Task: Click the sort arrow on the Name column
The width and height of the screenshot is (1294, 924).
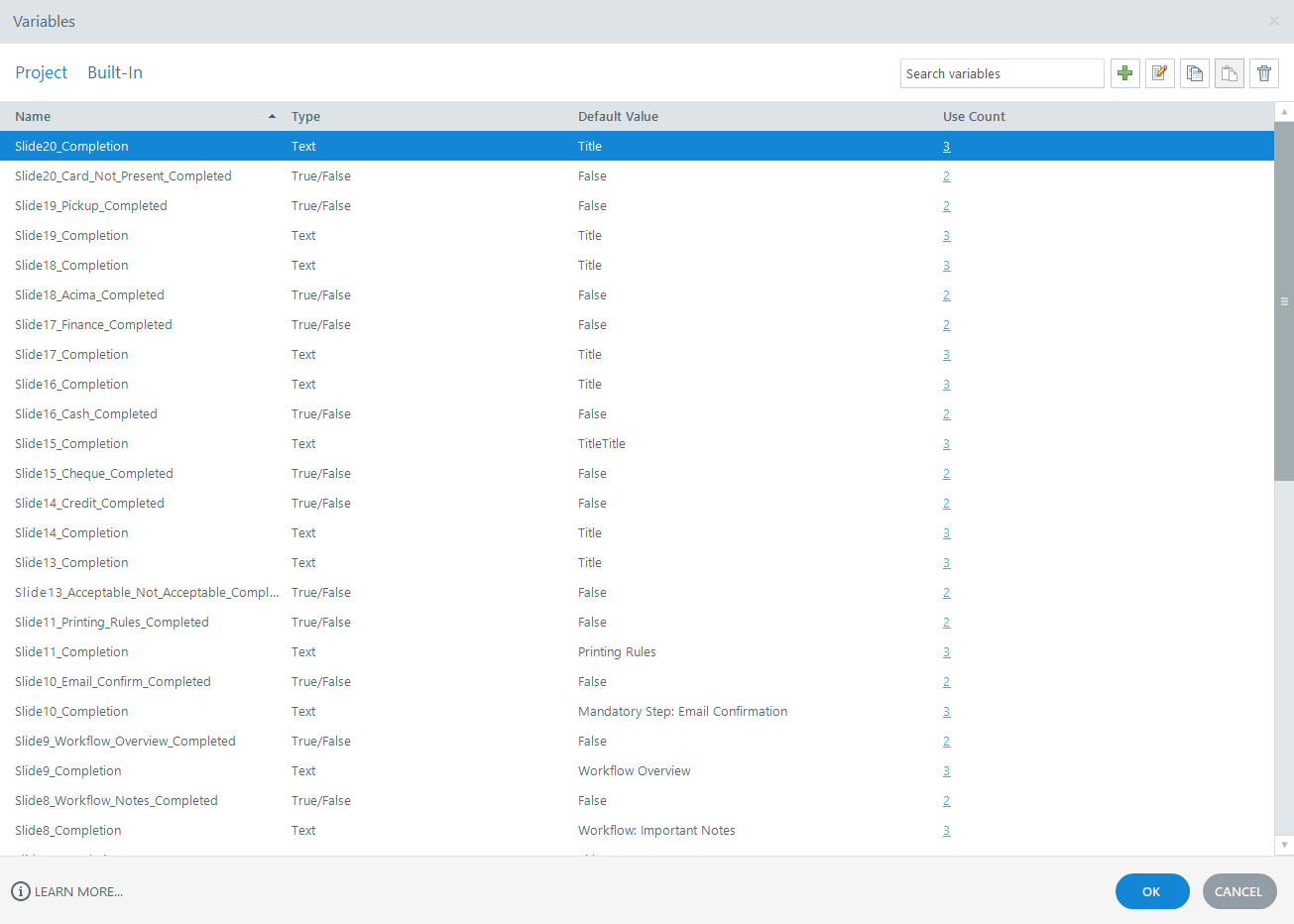Action: (x=272, y=116)
